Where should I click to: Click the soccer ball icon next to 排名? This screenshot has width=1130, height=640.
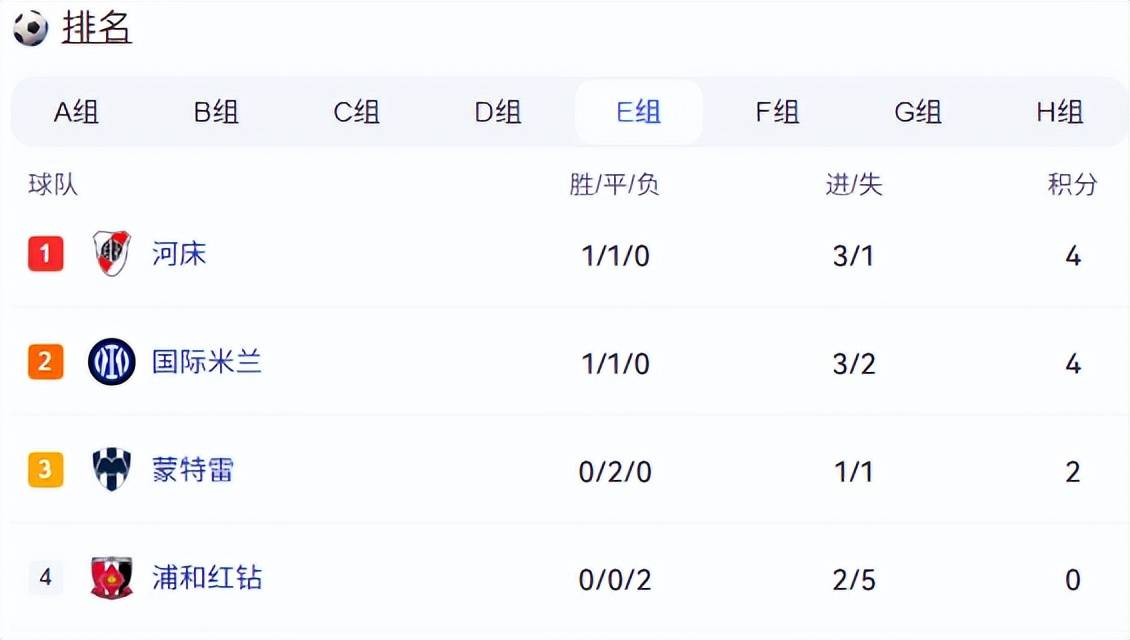pyautogui.click(x=30, y=29)
